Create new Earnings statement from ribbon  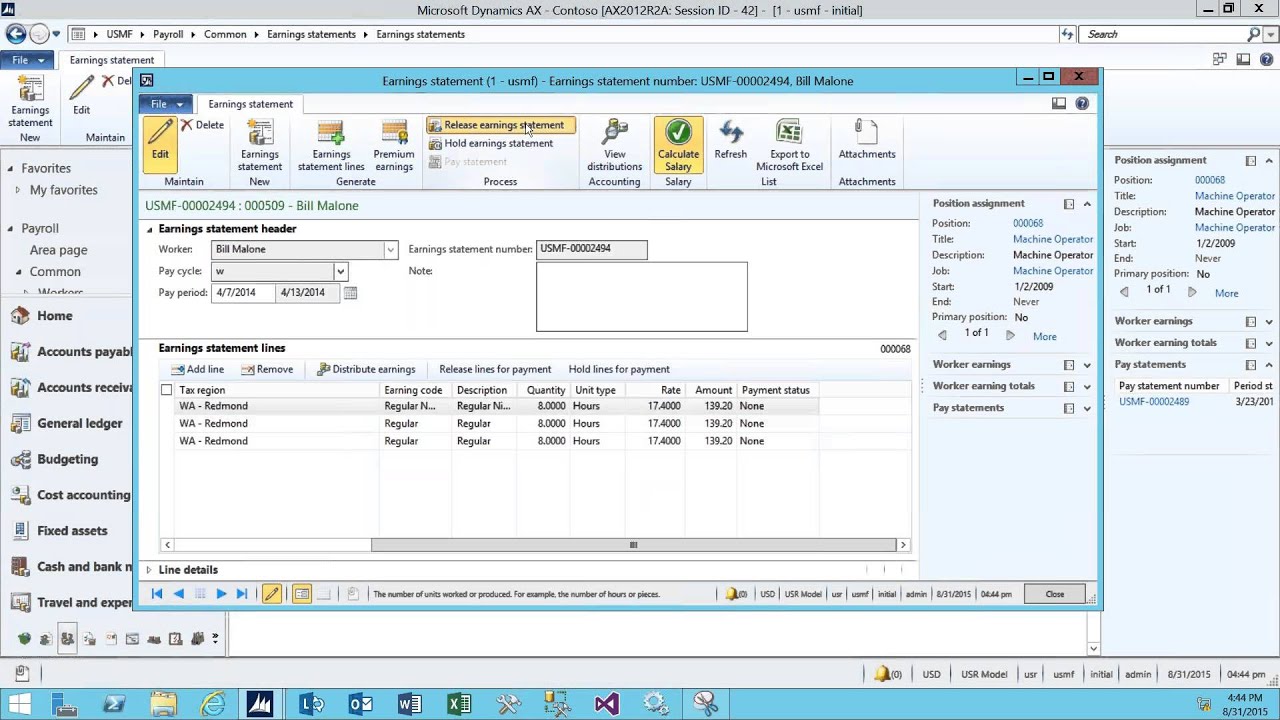[259, 146]
